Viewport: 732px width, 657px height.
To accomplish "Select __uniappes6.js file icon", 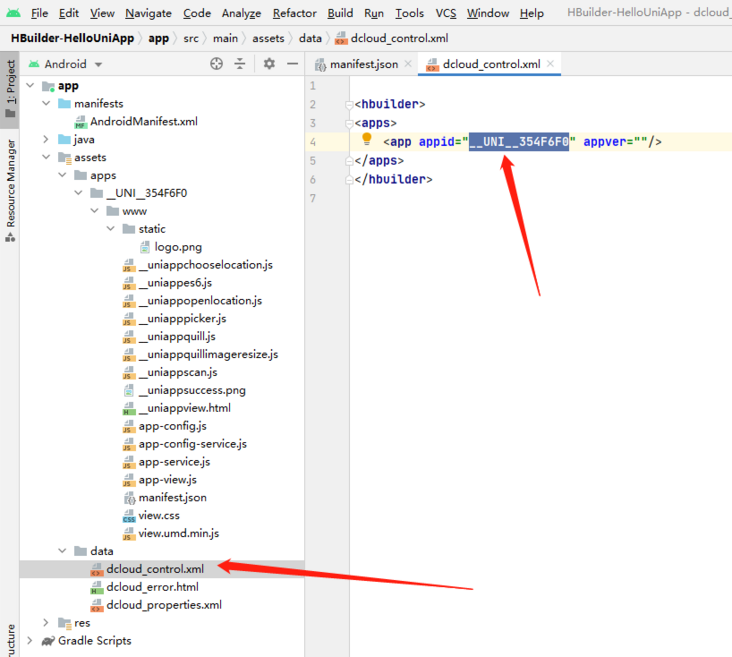I will tap(129, 283).
